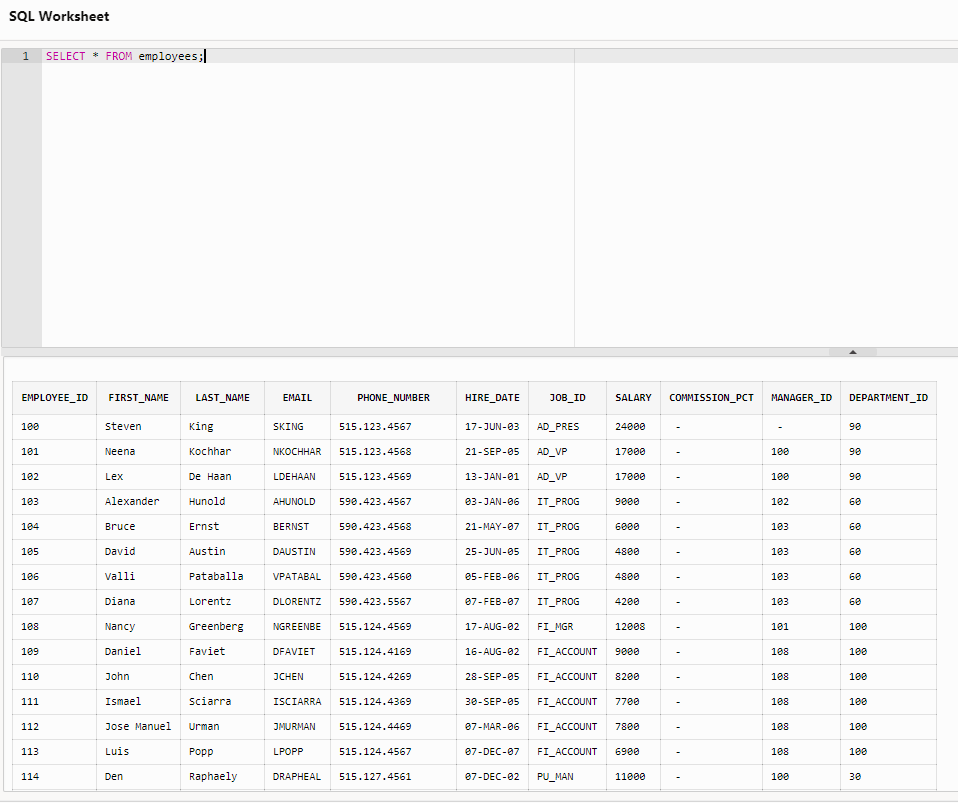The height and width of the screenshot is (803, 958).
Task: Select hire date 07-MAR-06
Action: click(x=492, y=727)
